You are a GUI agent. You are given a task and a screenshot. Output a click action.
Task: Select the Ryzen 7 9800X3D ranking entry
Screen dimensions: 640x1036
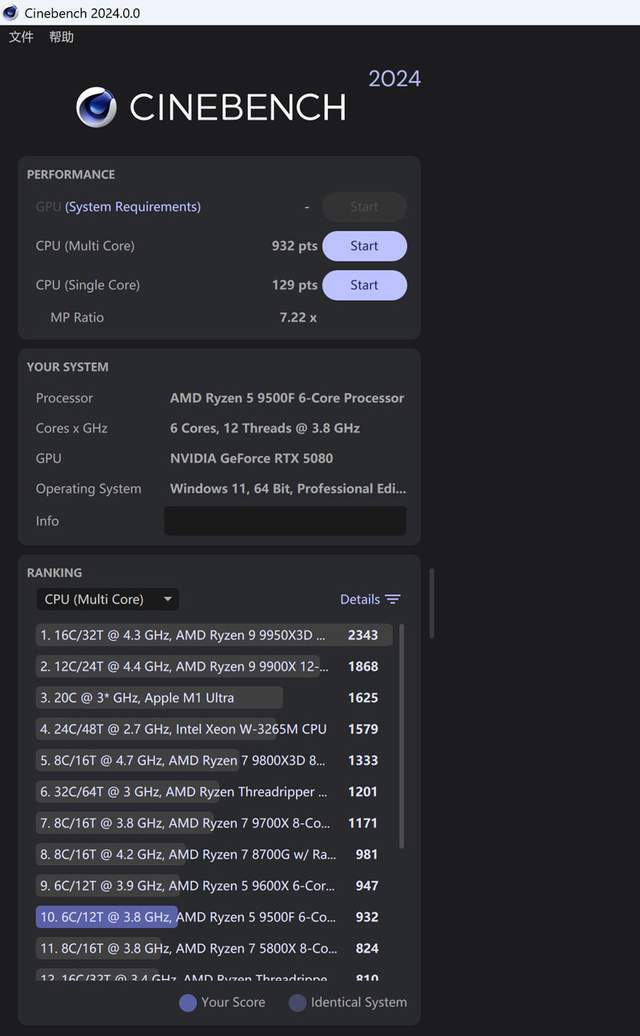(x=190, y=760)
